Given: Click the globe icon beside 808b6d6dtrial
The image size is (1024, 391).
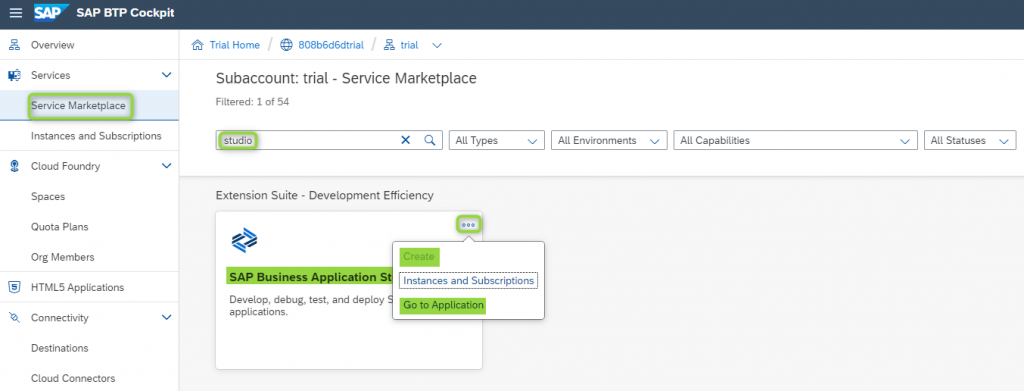Looking at the screenshot, I should coord(286,45).
